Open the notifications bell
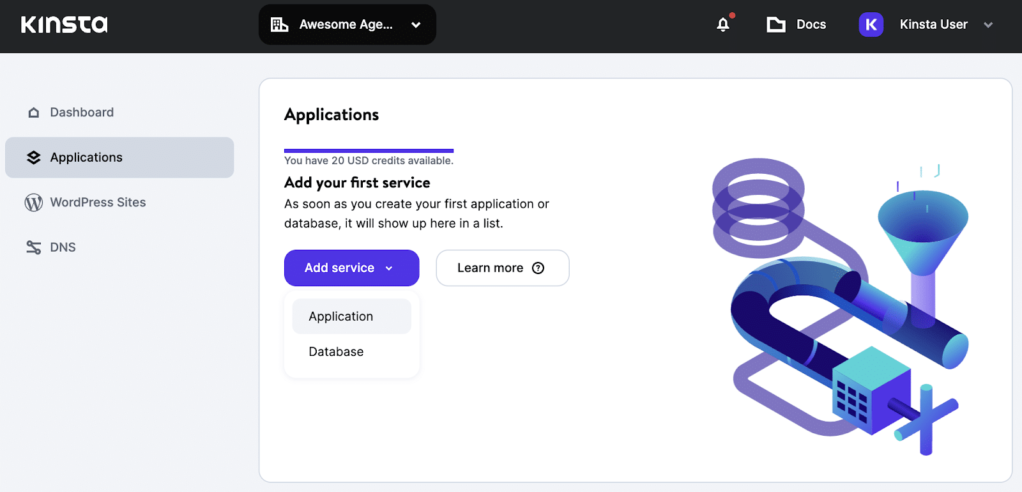The image size is (1022, 492). (x=723, y=25)
